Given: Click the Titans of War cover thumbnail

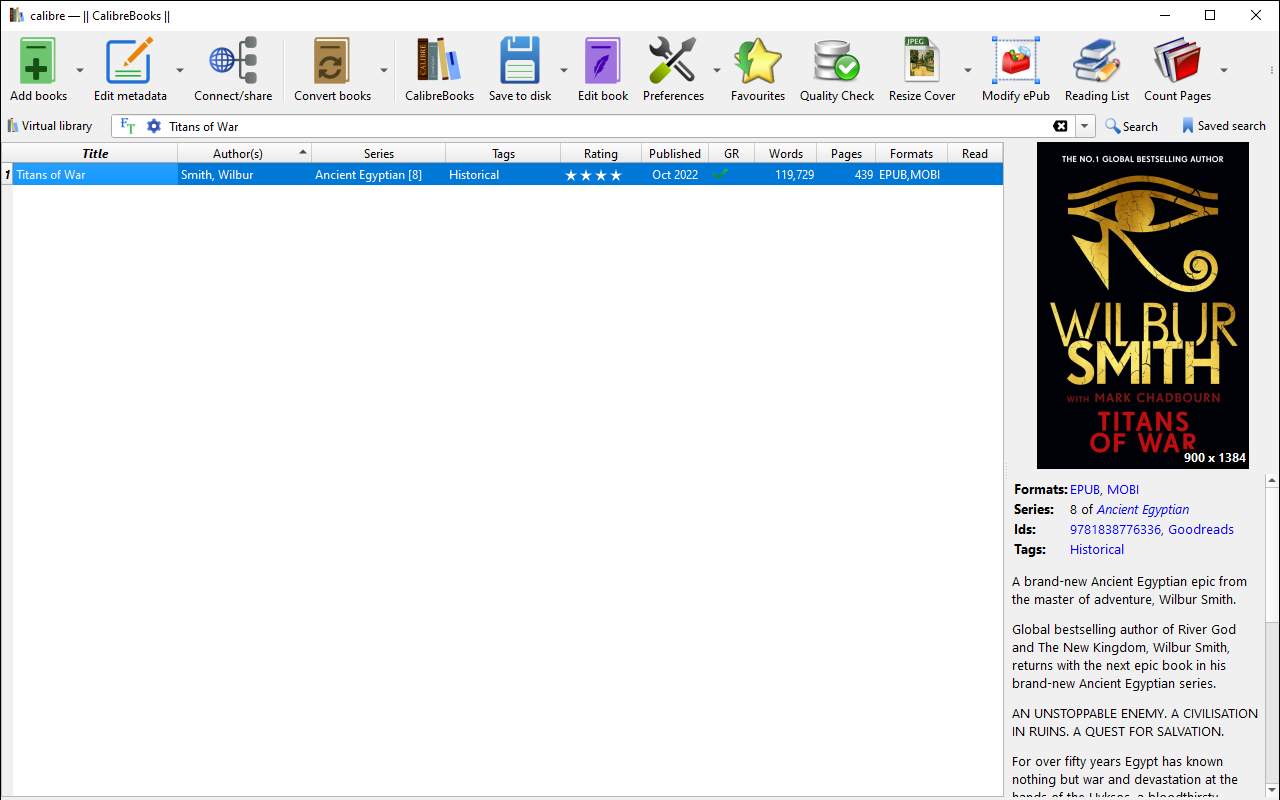Looking at the screenshot, I should tap(1142, 305).
